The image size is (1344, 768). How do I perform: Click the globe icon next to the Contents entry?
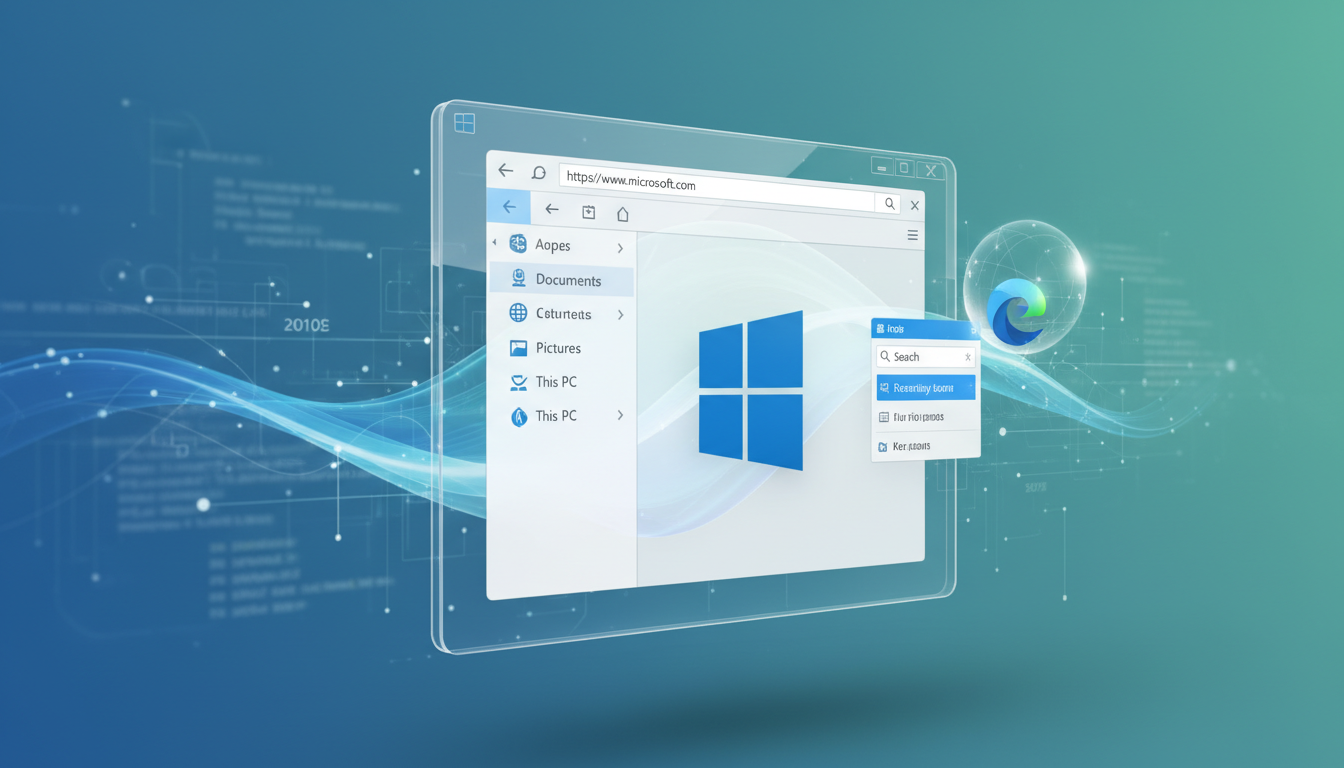(x=517, y=314)
